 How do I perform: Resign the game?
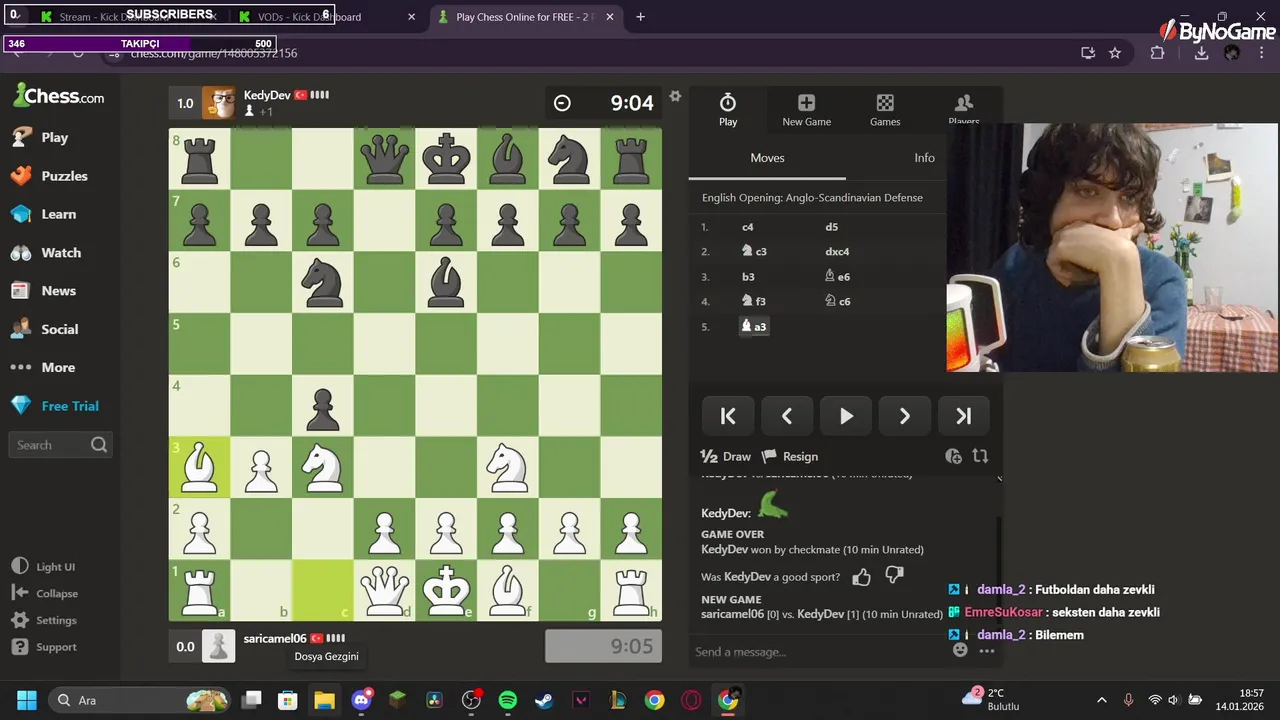790,456
